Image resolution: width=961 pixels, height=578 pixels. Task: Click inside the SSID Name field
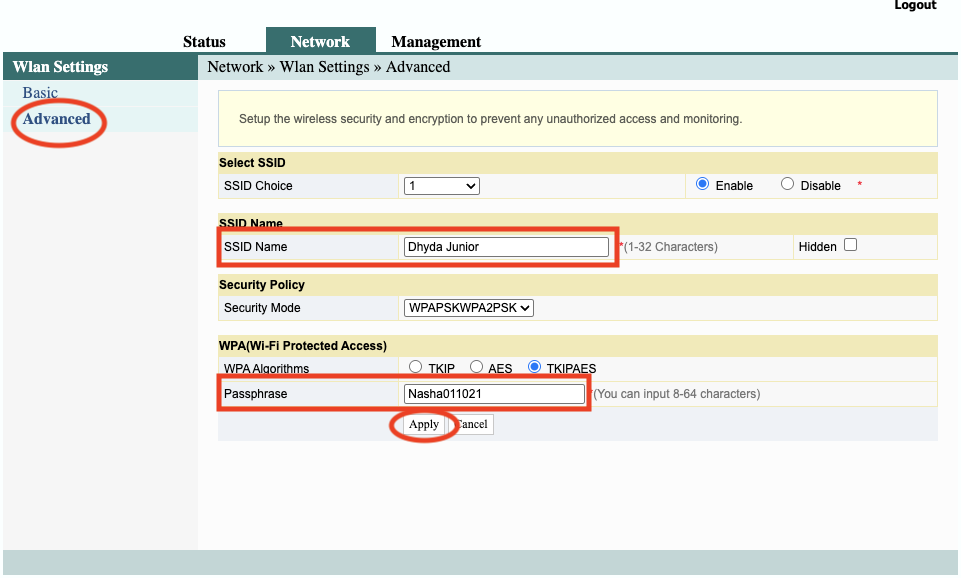click(505, 246)
